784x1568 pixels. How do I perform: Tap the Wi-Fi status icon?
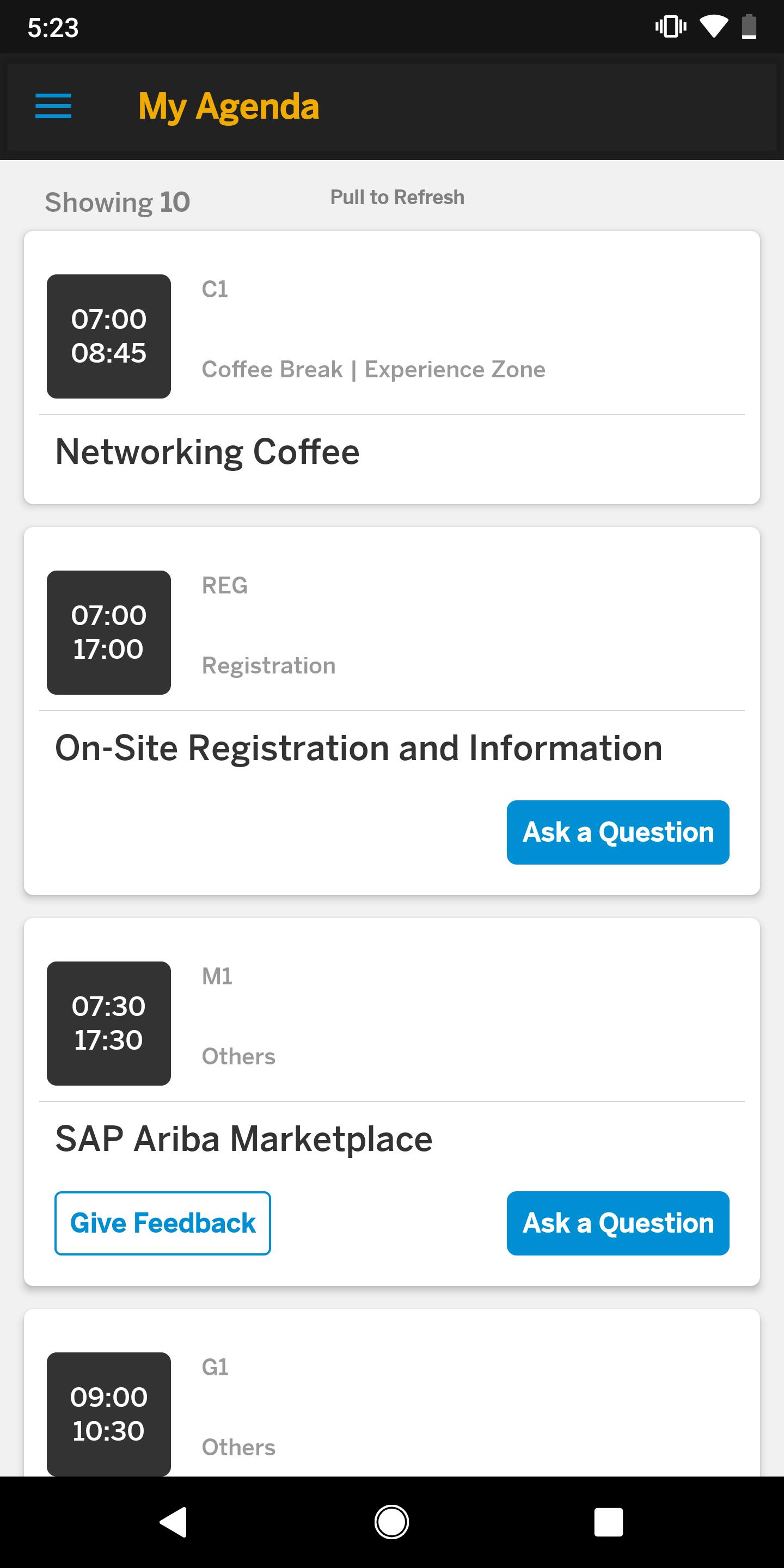pyautogui.click(x=713, y=27)
